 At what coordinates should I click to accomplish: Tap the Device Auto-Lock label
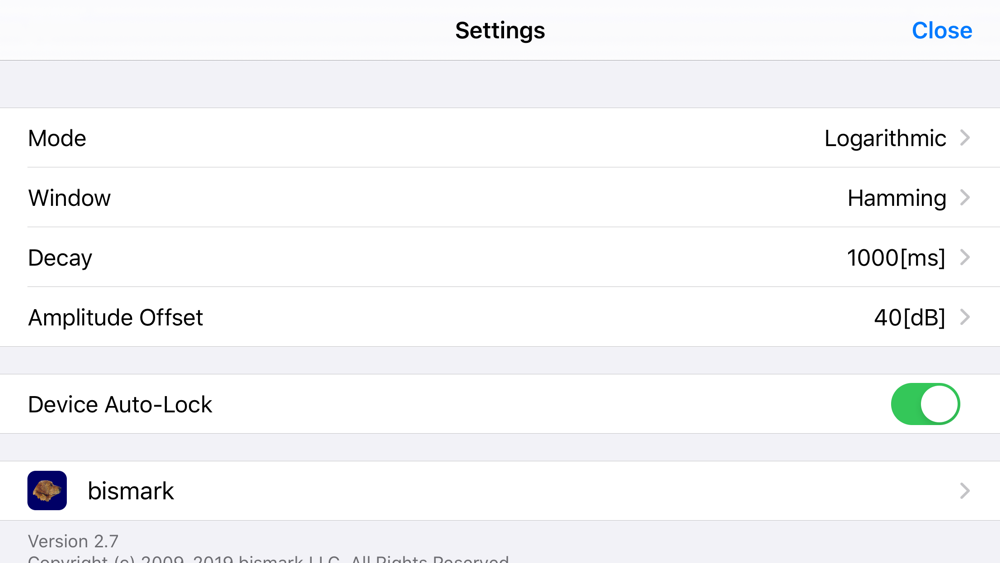pos(120,404)
